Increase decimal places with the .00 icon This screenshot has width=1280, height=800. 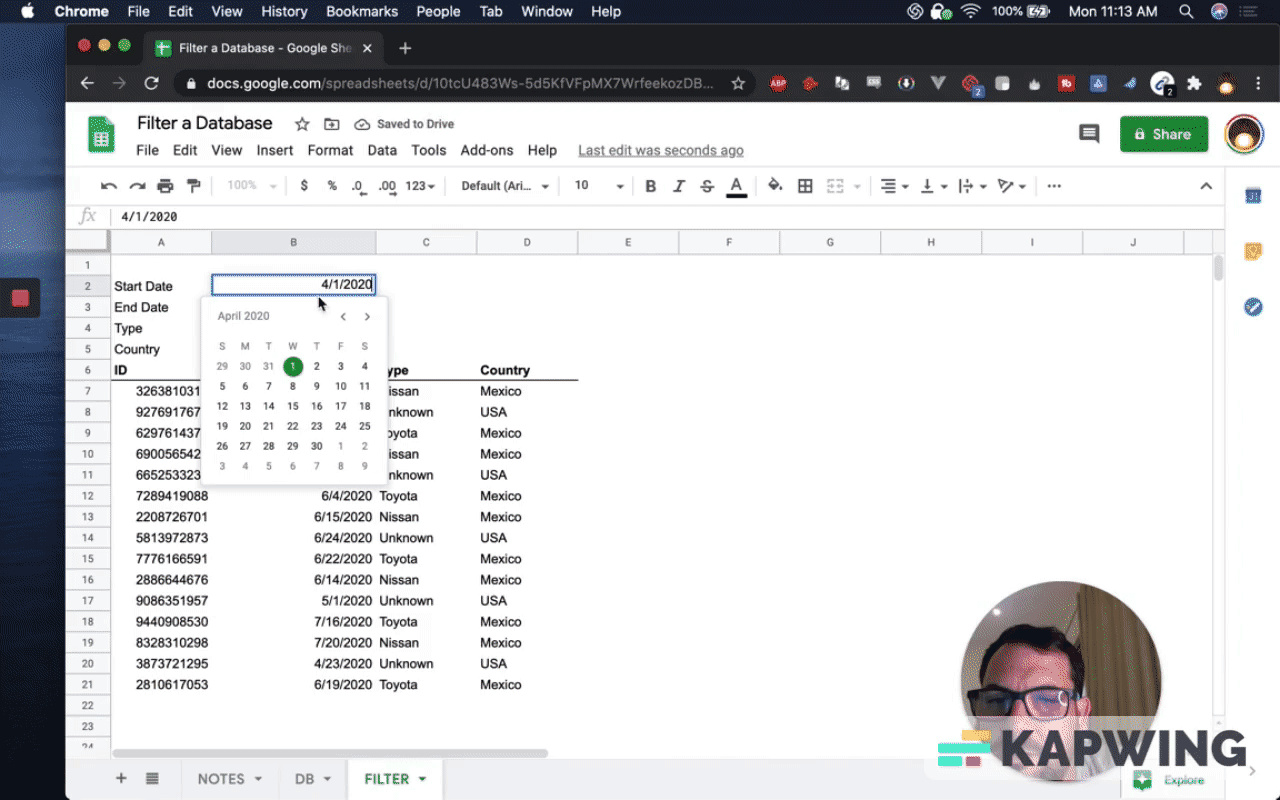tap(387, 186)
